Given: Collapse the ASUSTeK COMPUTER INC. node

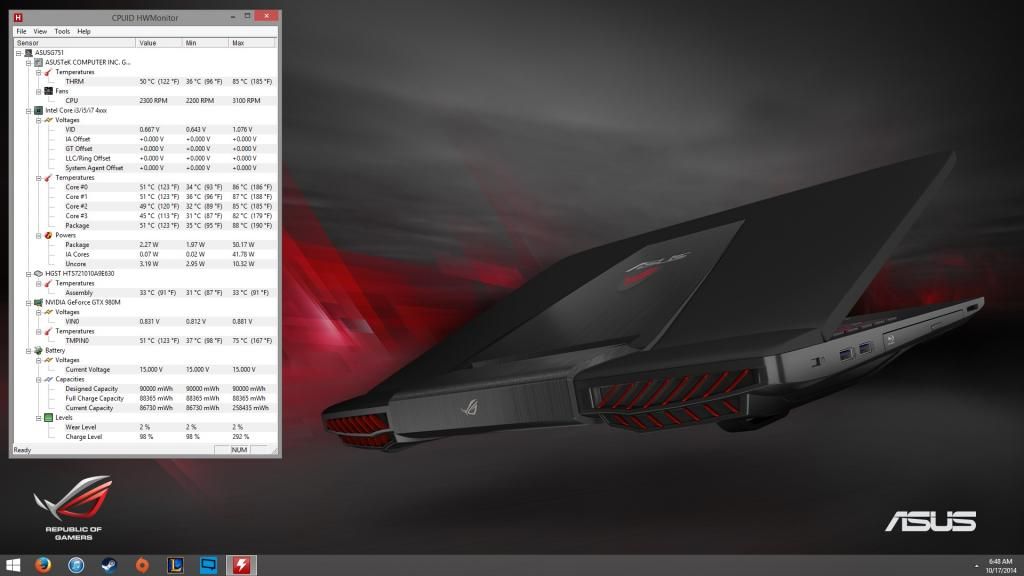Looking at the screenshot, I should (x=29, y=63).
